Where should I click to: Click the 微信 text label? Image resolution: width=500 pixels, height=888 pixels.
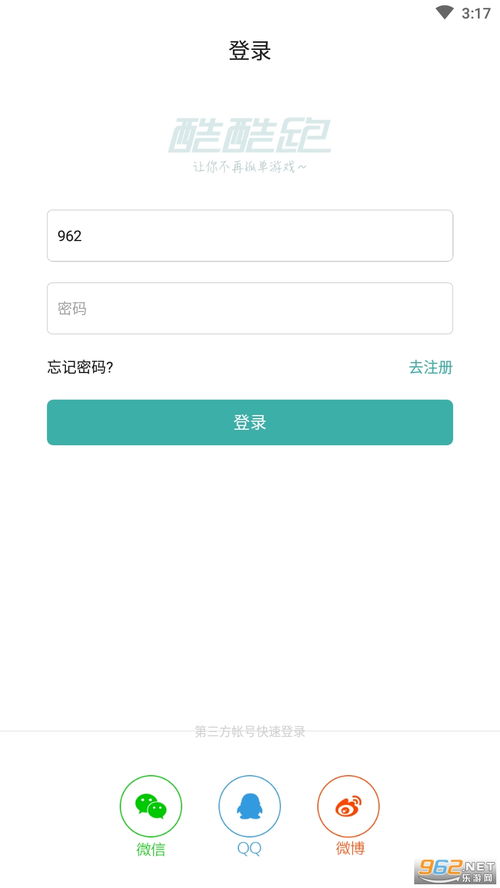(151, 849)
